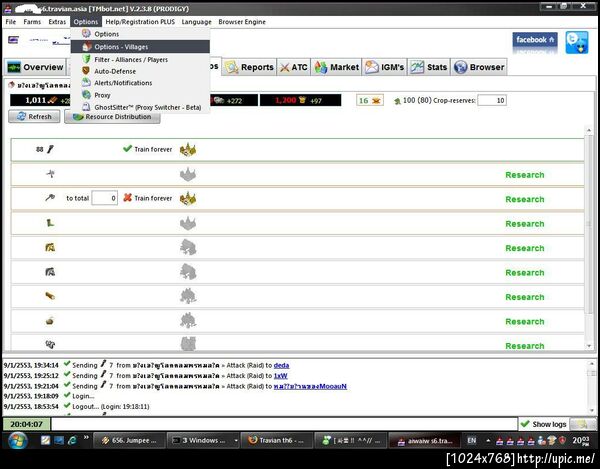600x469 pixels.
Task: Click the gray barracks icon in spearman row
Action: click(x=188, y=174)
